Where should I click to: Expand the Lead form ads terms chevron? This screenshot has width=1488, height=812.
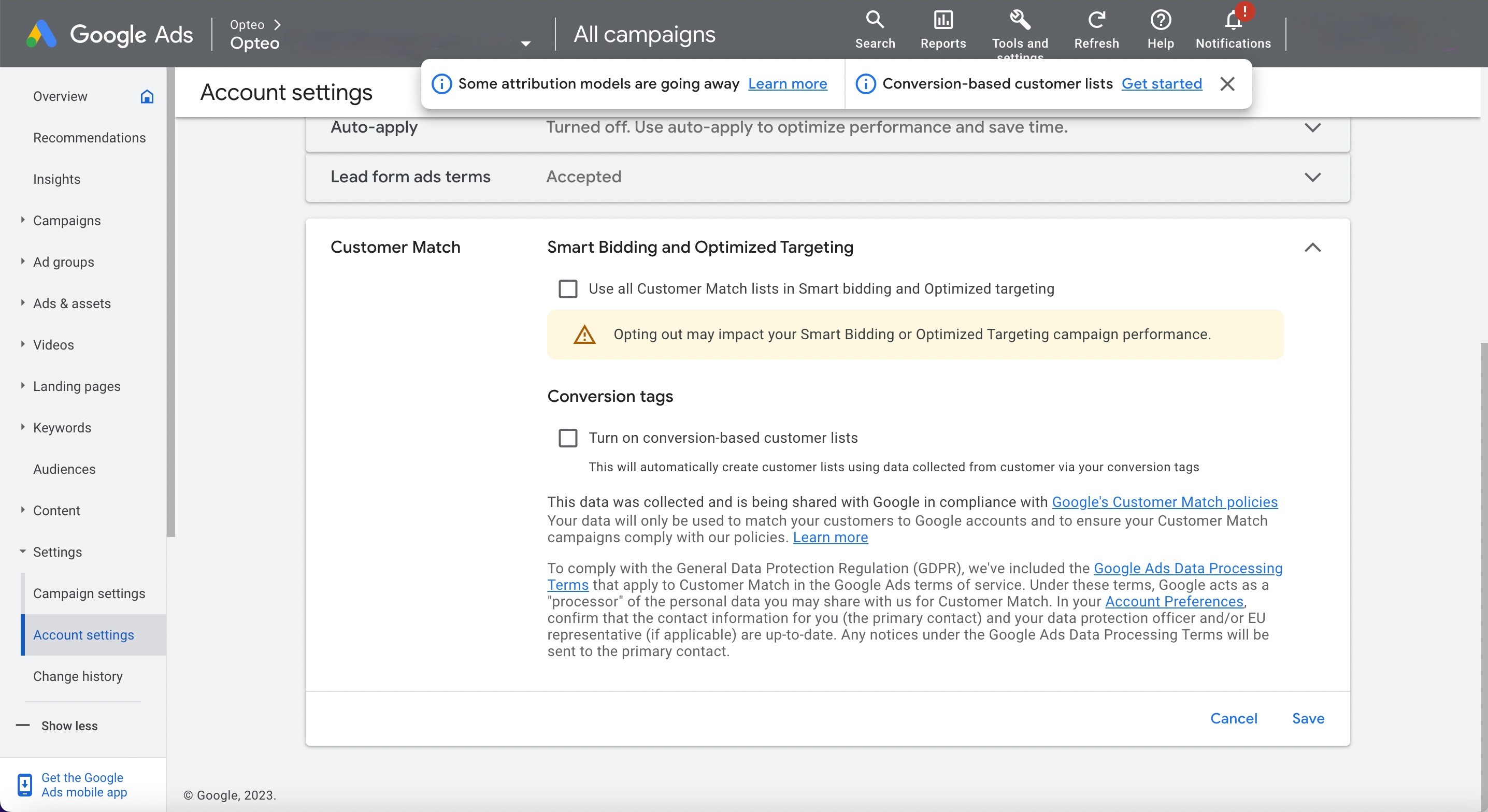tap(1312, 177)
